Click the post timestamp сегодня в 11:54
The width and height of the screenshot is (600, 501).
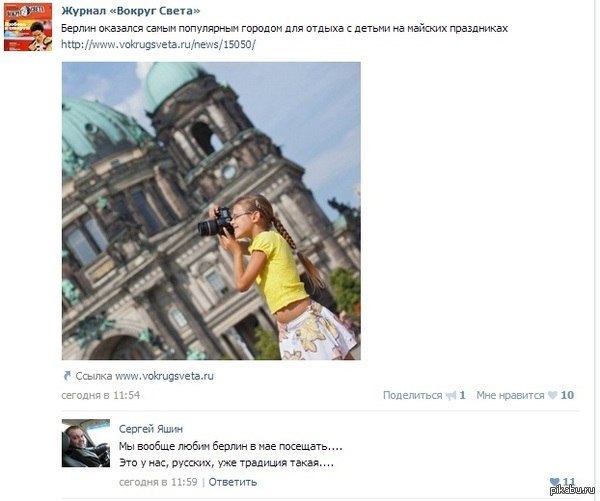pyautogui.click(x=101, y=395)
